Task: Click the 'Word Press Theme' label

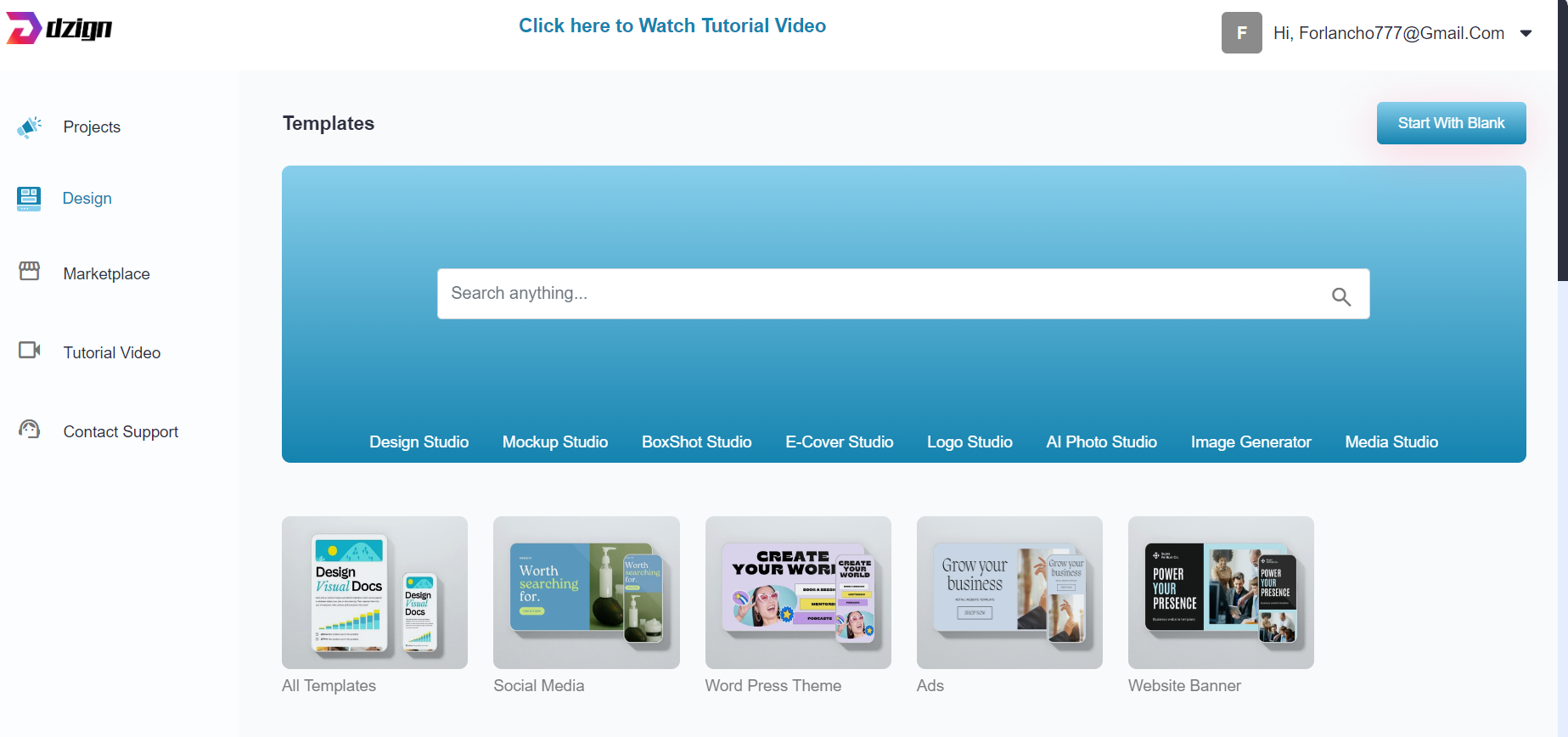Action: coord(773,685)
